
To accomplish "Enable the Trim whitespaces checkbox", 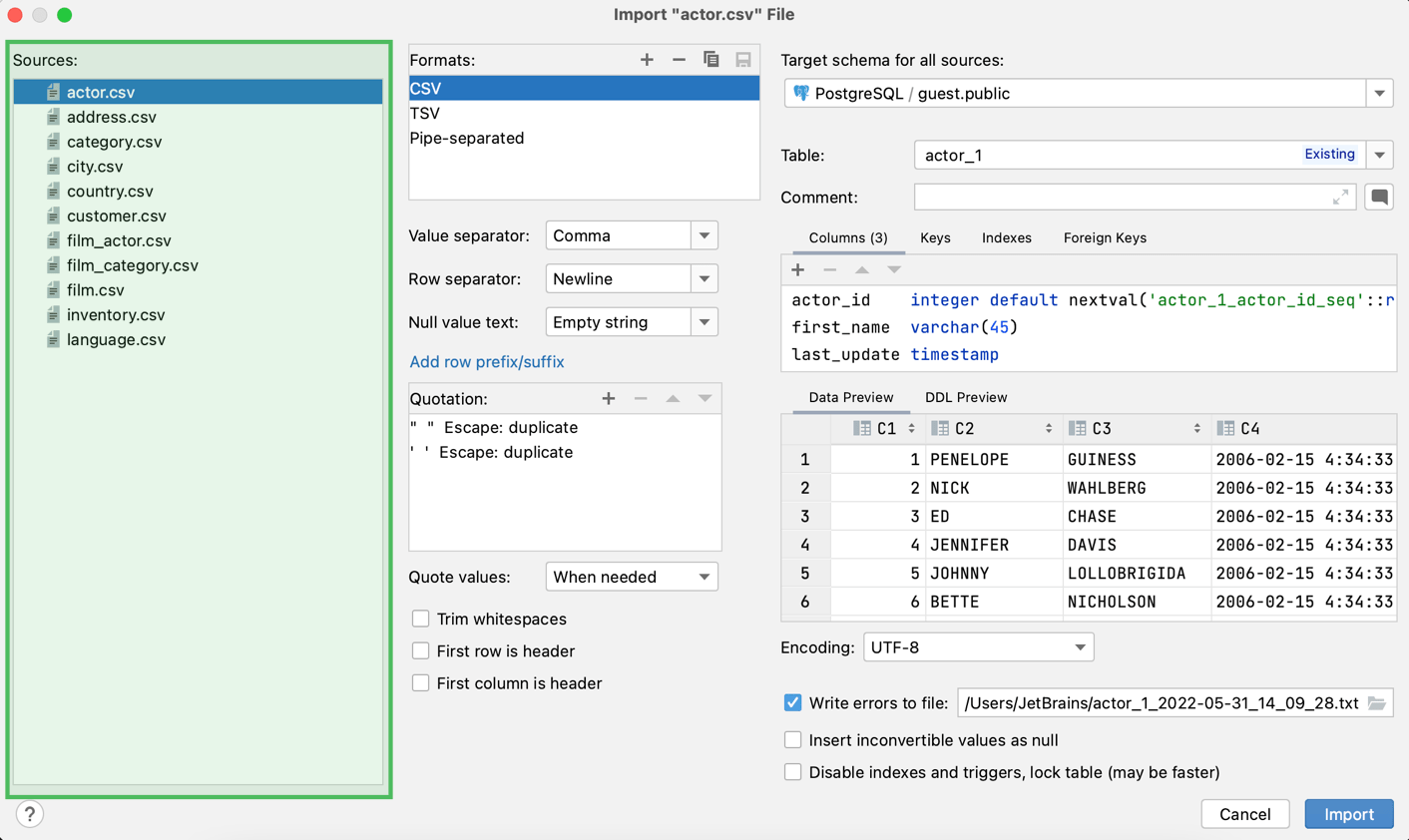I will (420, 619).
